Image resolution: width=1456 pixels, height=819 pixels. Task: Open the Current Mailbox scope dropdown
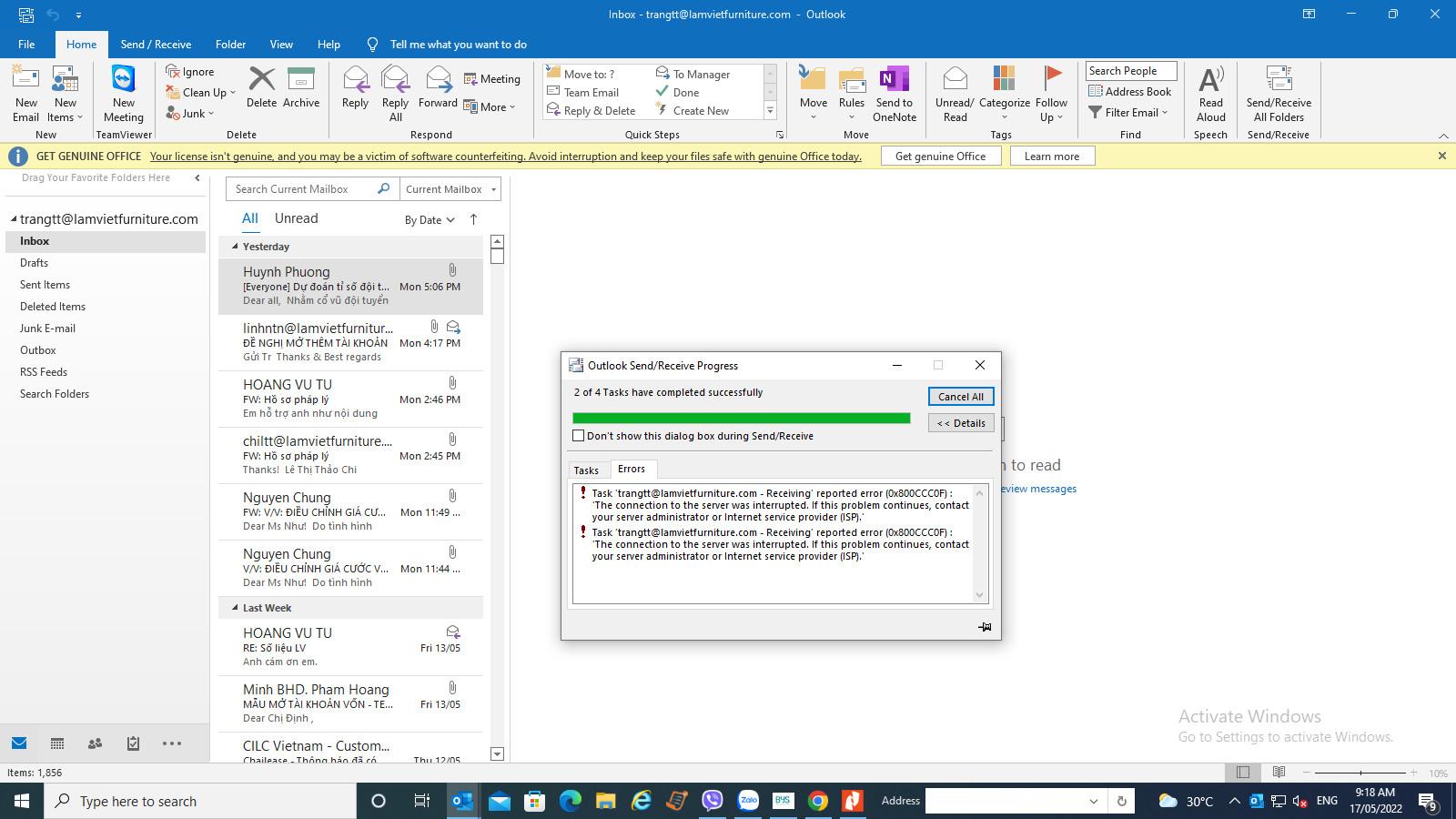tap(450, 188)
